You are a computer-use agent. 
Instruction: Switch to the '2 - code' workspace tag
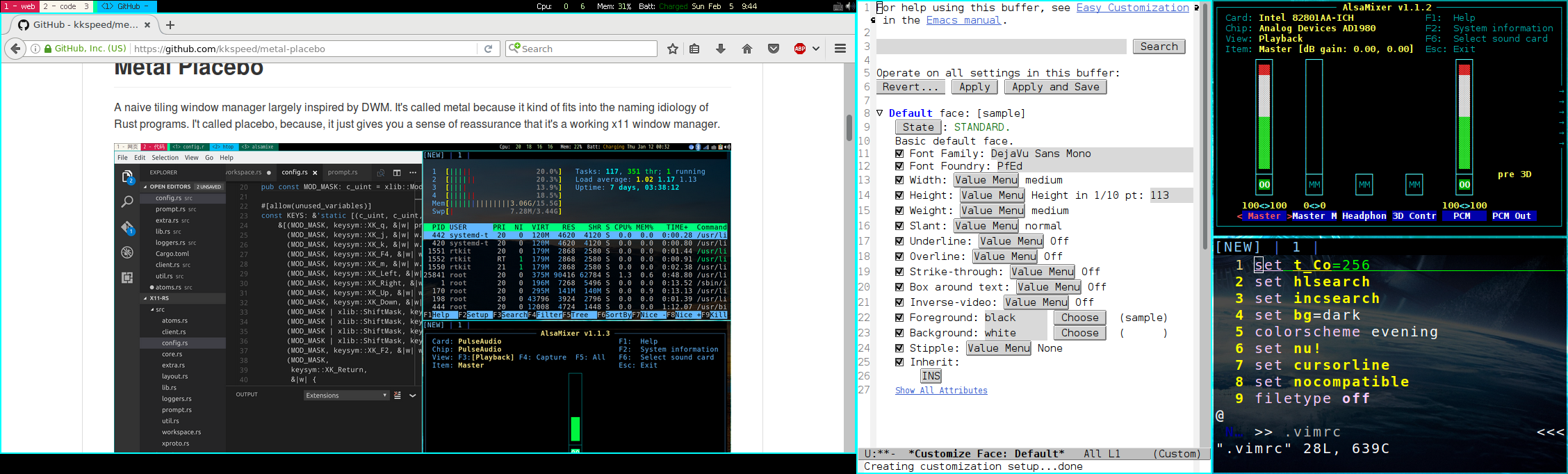pos(58,6)
